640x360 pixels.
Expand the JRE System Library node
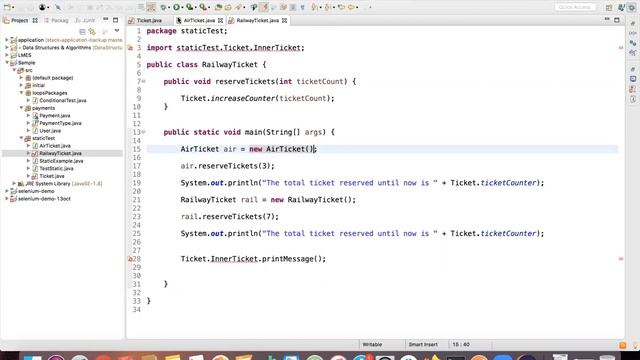14,183
